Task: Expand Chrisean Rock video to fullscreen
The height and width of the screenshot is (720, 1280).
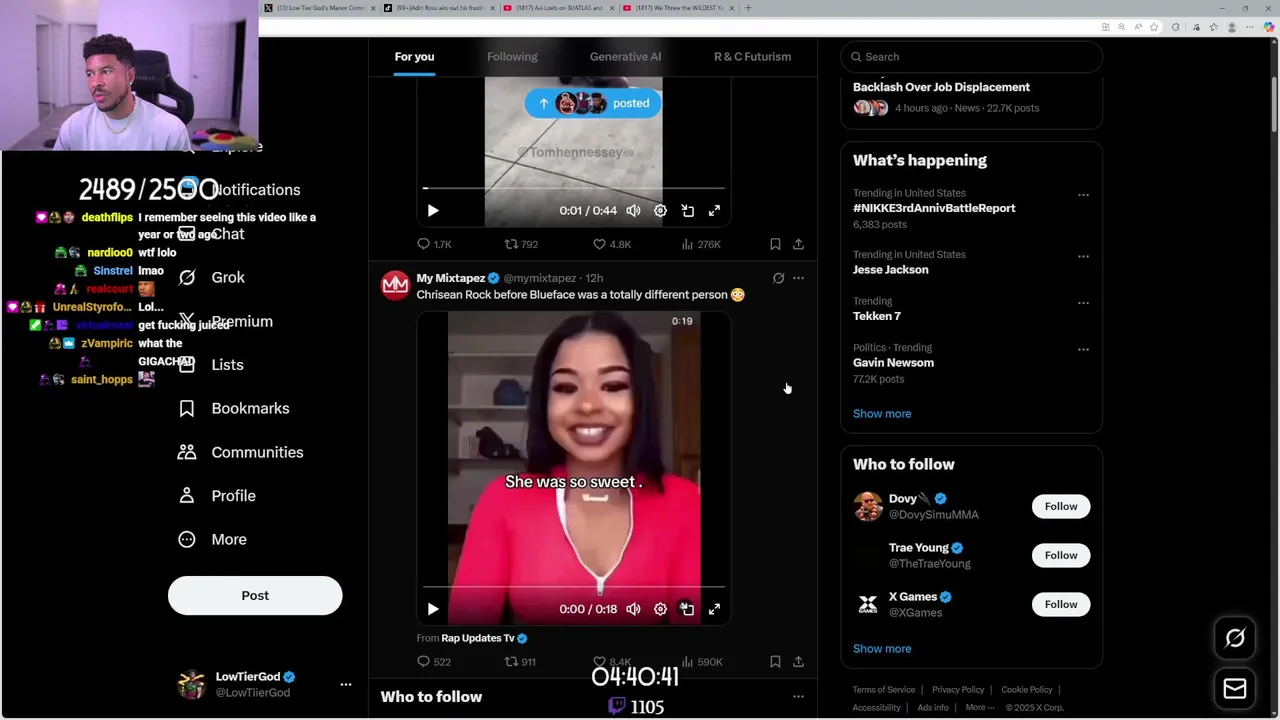Action: click(x=714, y=609)
